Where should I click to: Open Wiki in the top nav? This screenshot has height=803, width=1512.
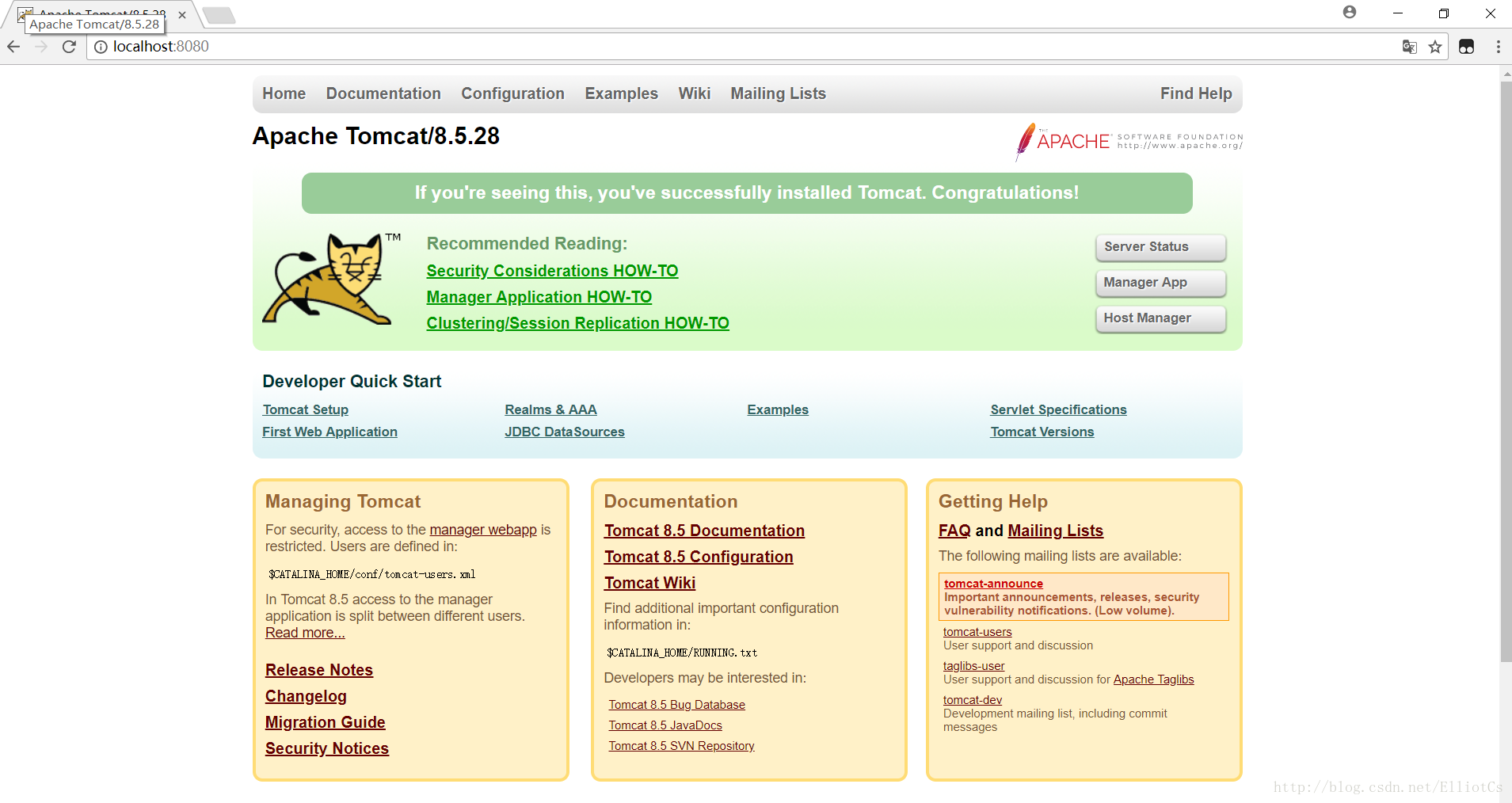[x=695, y=93]
